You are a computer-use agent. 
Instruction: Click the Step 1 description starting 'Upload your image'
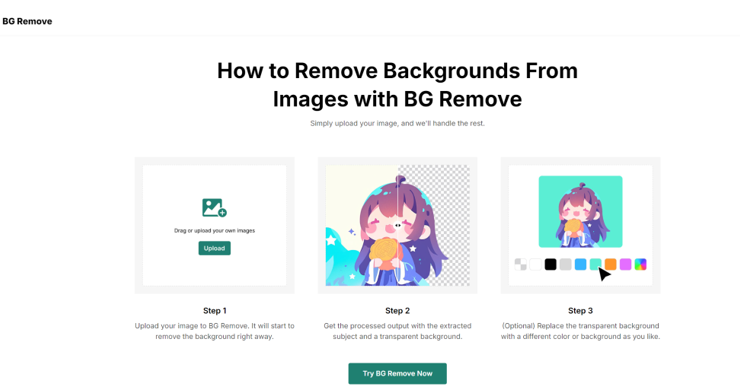215,331
